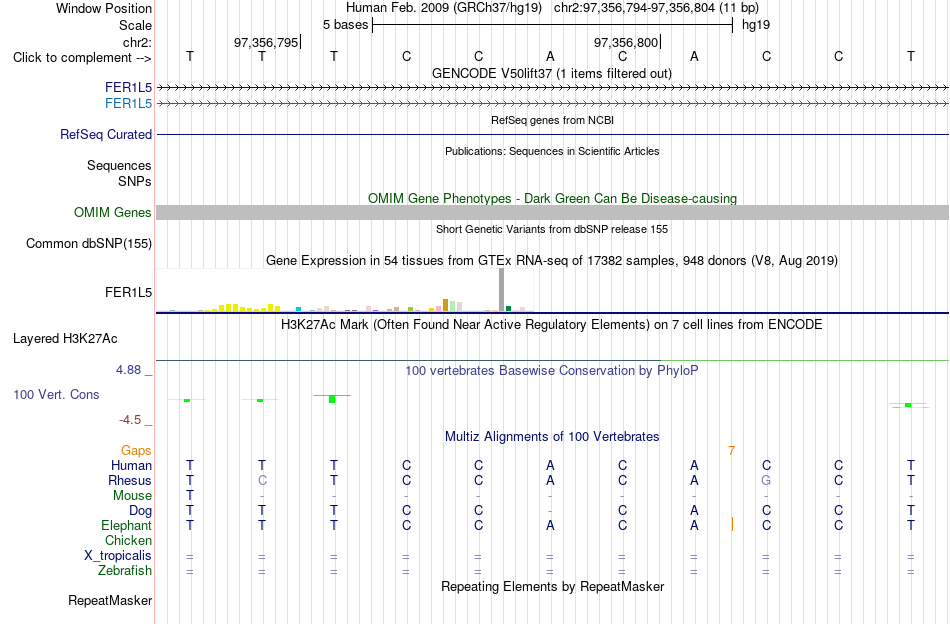The width and height of the screenshot is (950, 624).
Task: Click the 'RefSeq genes from NCBI' title
Action: coord(552,120)
